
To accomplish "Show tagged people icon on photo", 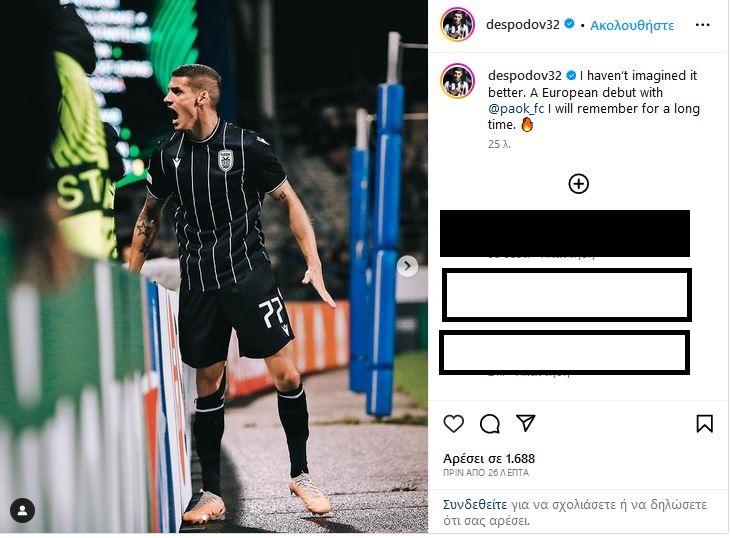I will [22, 510].
